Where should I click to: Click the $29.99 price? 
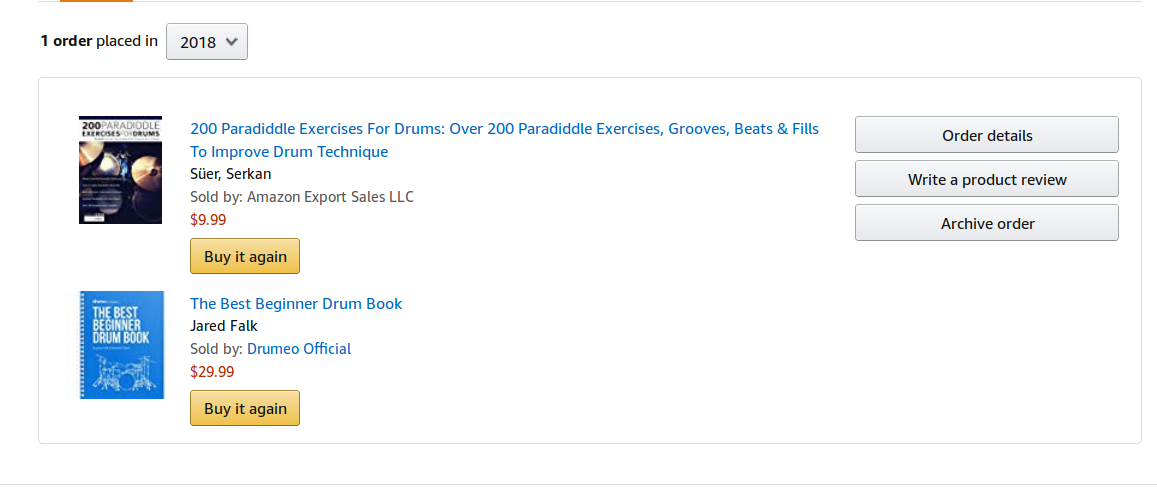[x=212, y=371]
